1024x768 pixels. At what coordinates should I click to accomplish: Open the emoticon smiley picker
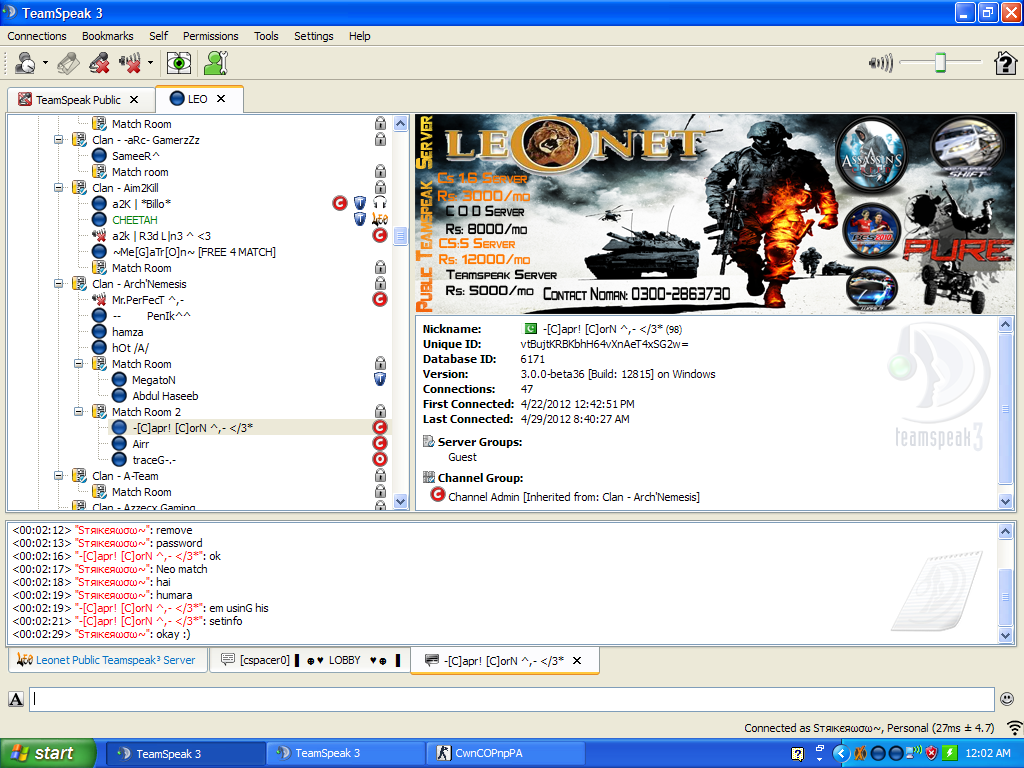point(1007,699)
